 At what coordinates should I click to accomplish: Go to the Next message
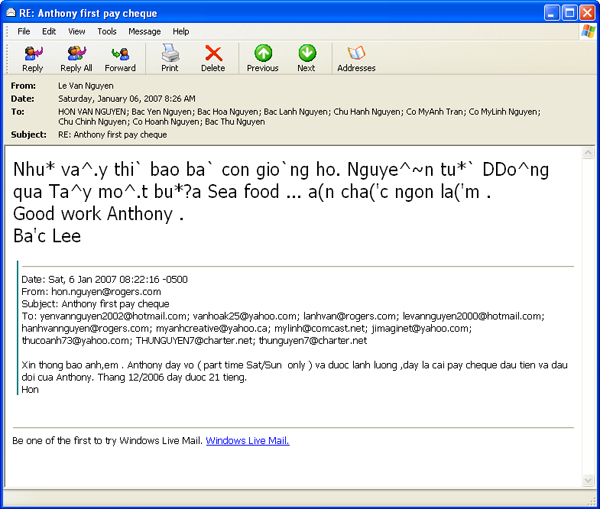(x=307, y=59)
